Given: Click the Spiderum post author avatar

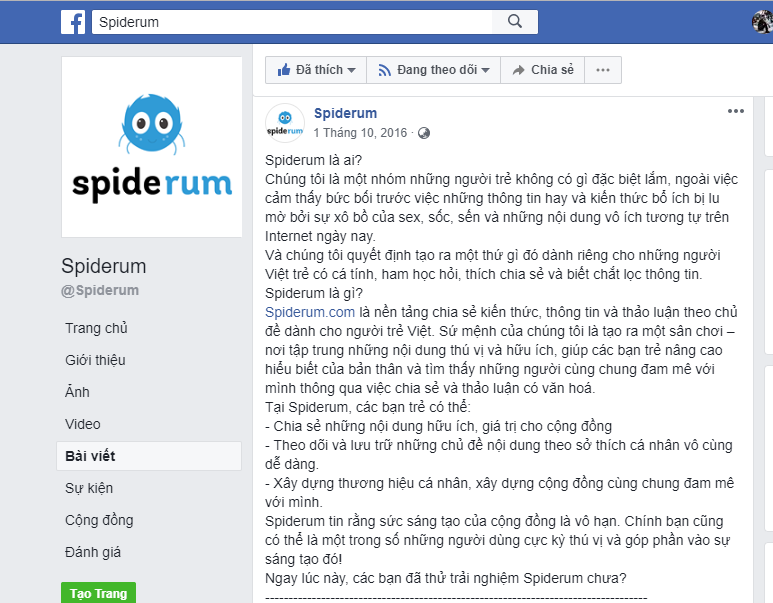Looking at the screenshot, I should 285,123.
